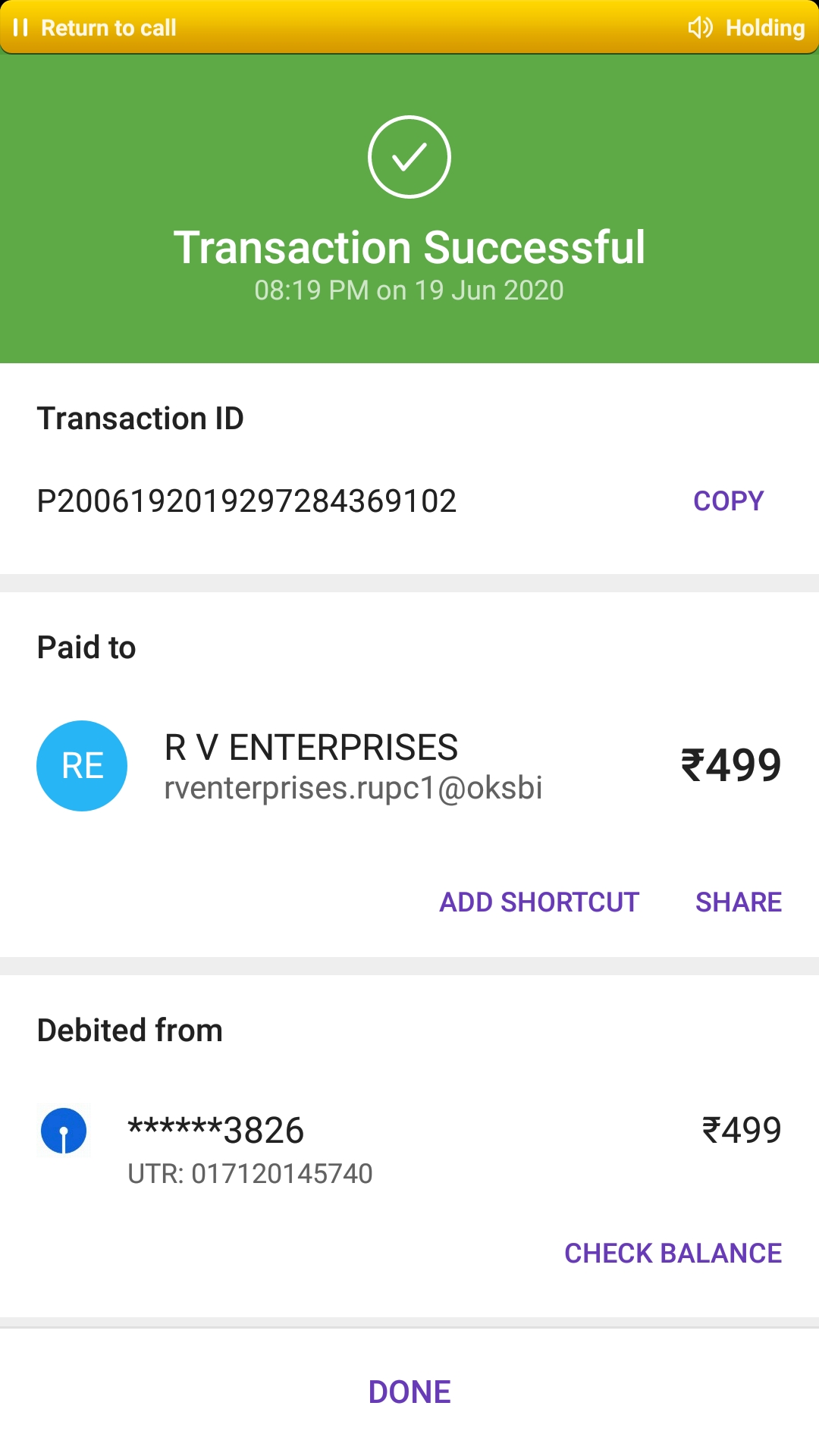The height and width of the screenshot is (1456, 819).
Task: Tap the speaker icon beside Holding
Action: point(700,28)
